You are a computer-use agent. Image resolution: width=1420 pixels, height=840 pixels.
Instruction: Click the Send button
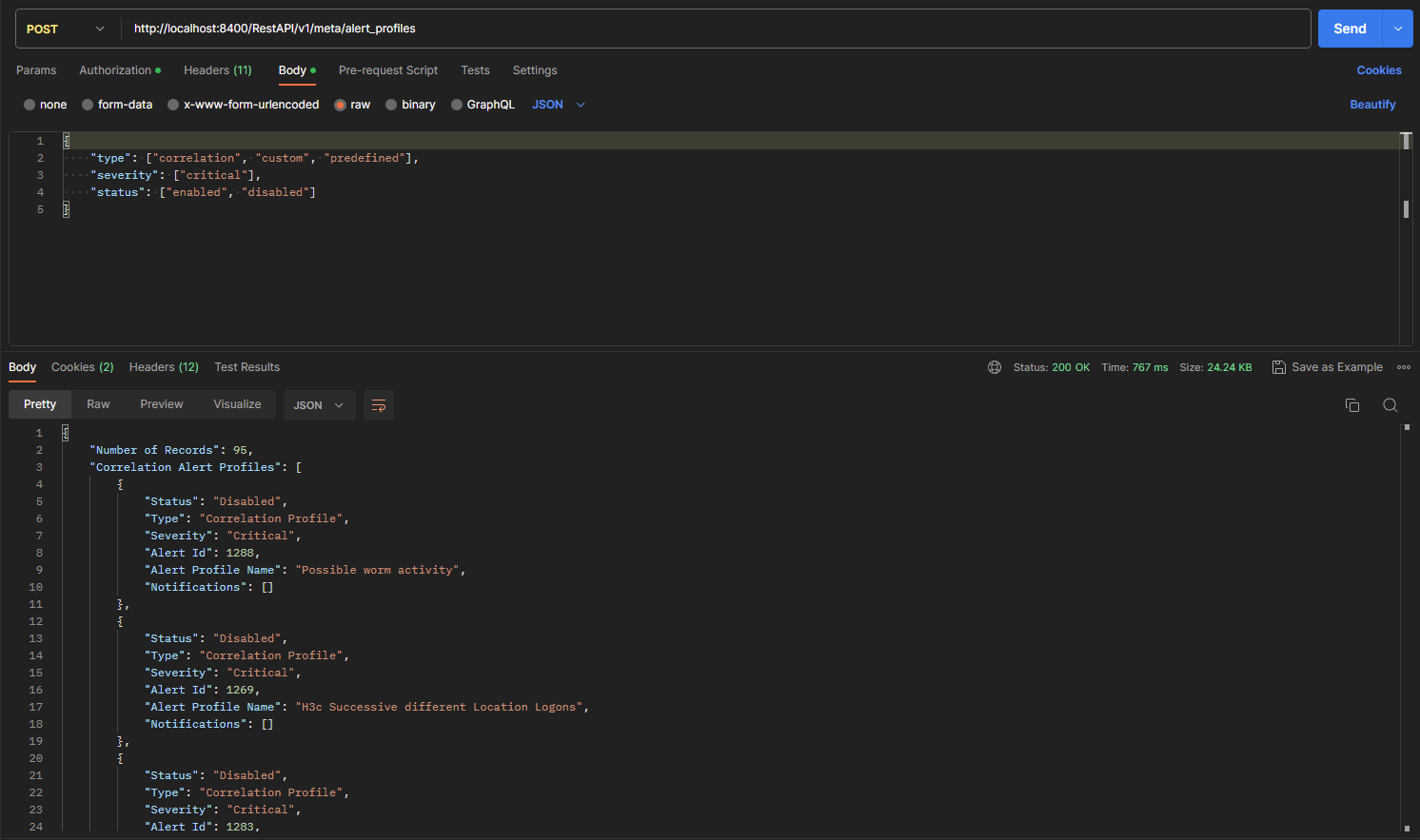click(1350, 29)
